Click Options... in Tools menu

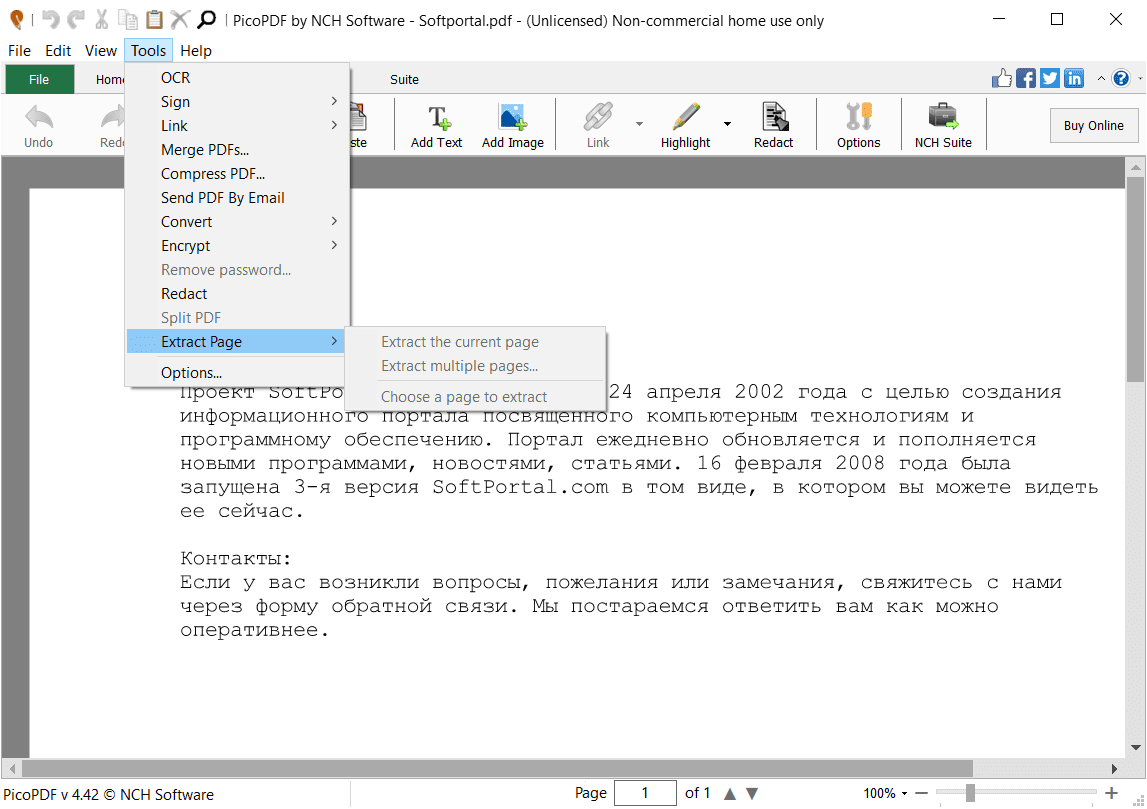(x=237, y=372)
